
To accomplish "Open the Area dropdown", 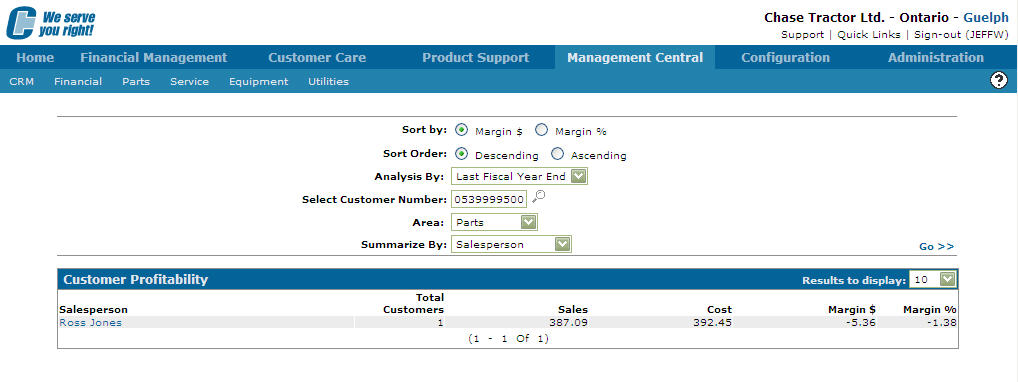I will point(494,222).
